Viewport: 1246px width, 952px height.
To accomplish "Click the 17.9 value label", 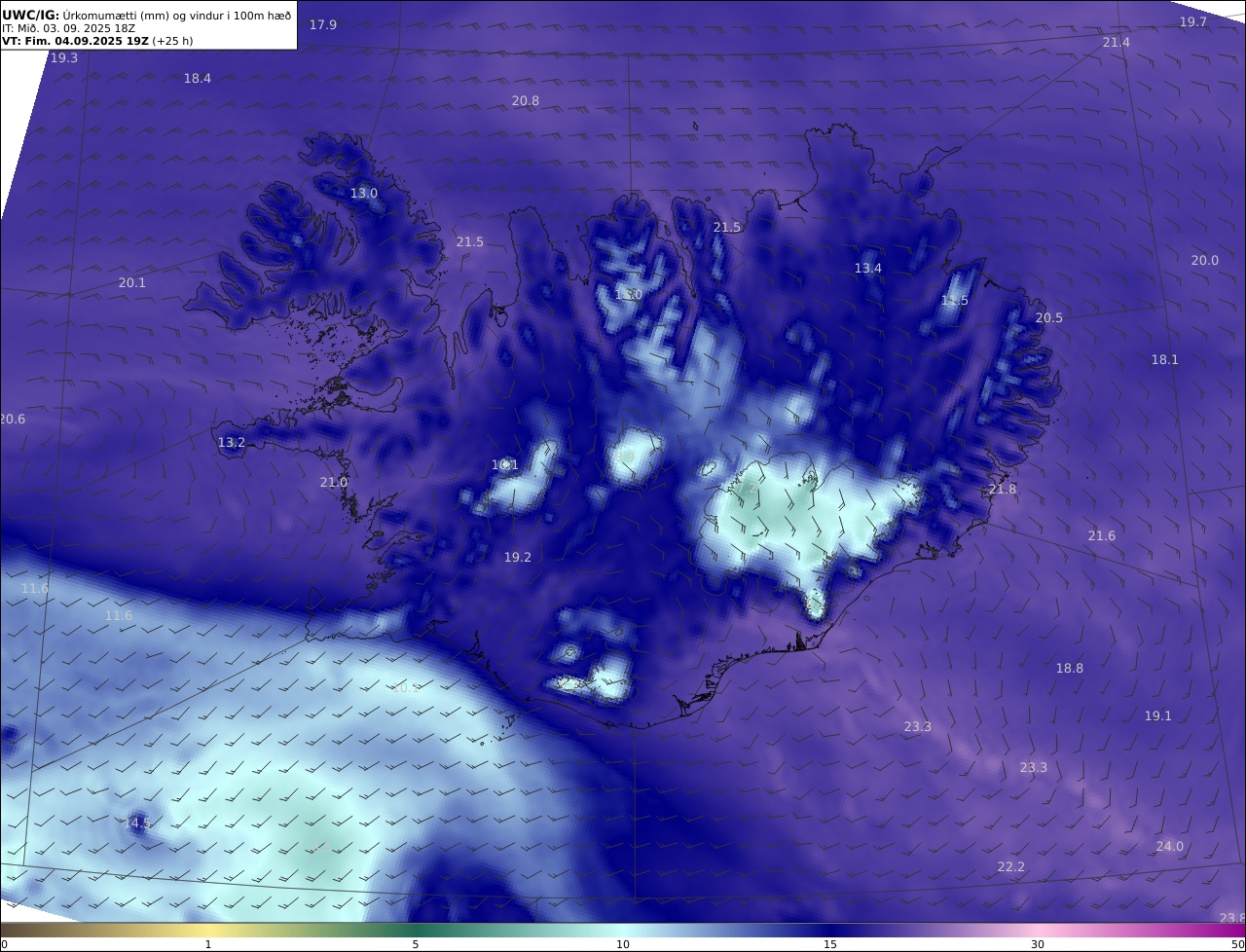I will coord(323,24).
